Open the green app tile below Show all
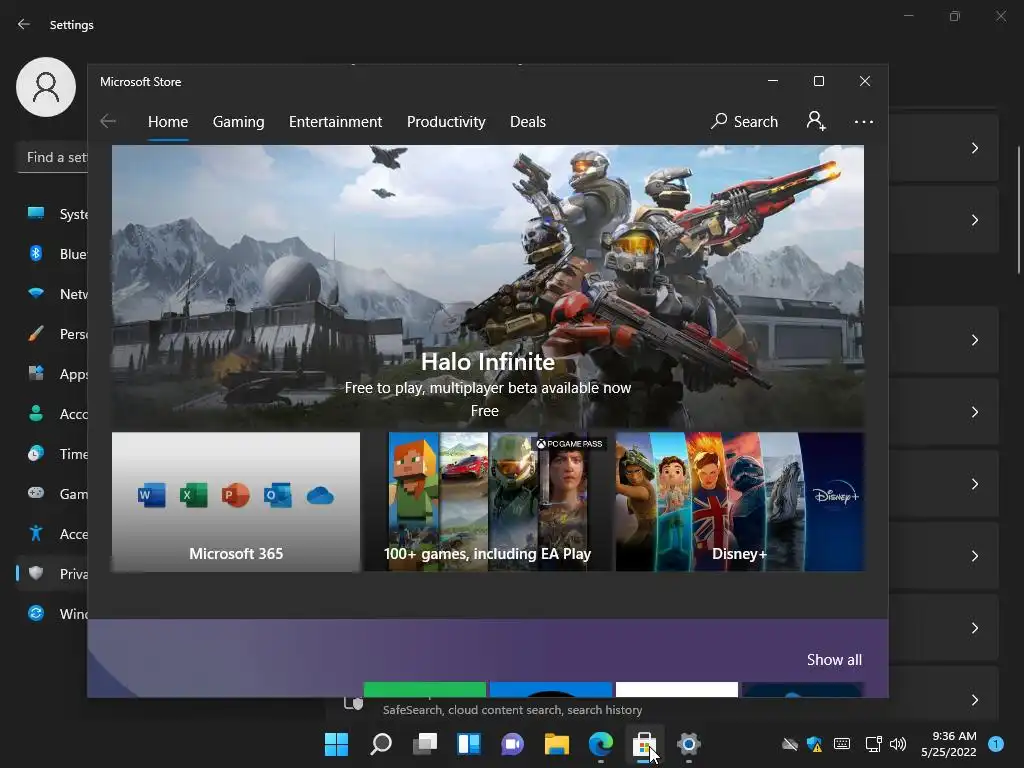 pos(424,689)
